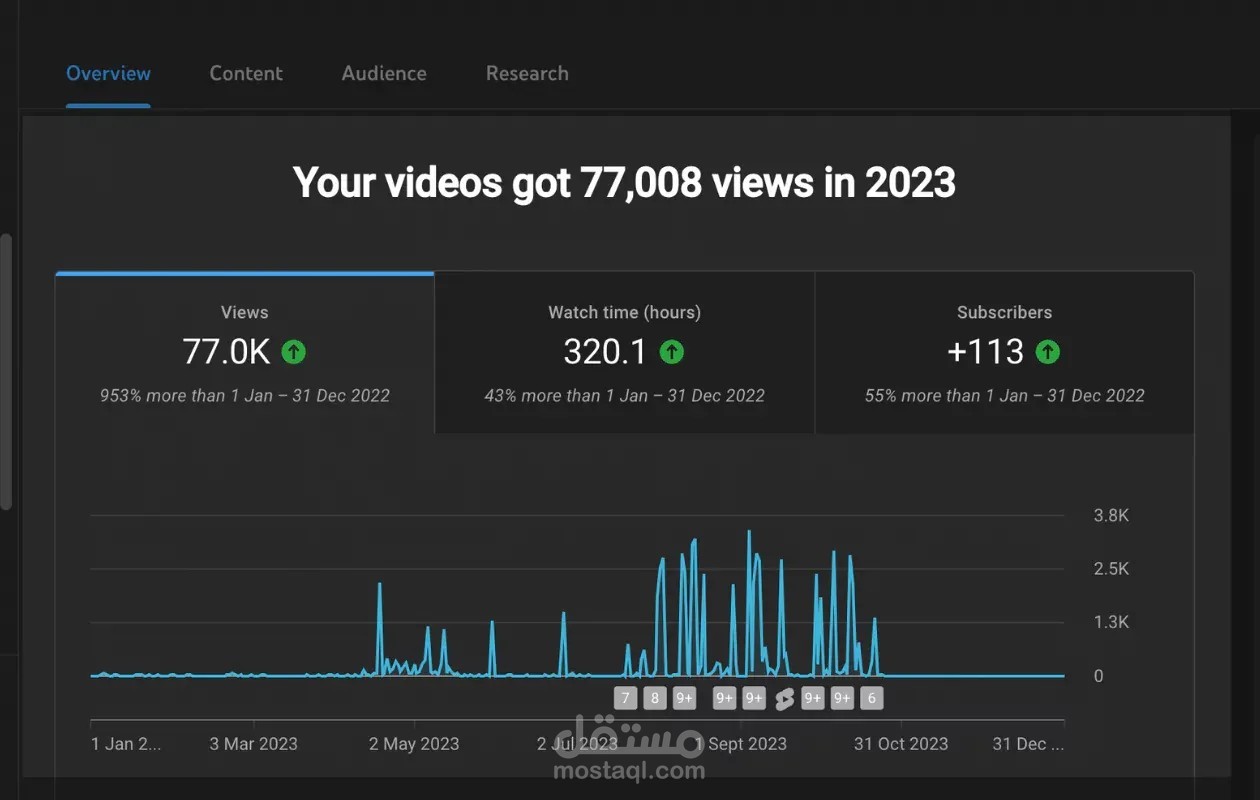The width and height of the screenshot is (1260, 800).
Task: Click the '+113' subscribers value
Action: point(985,352)
